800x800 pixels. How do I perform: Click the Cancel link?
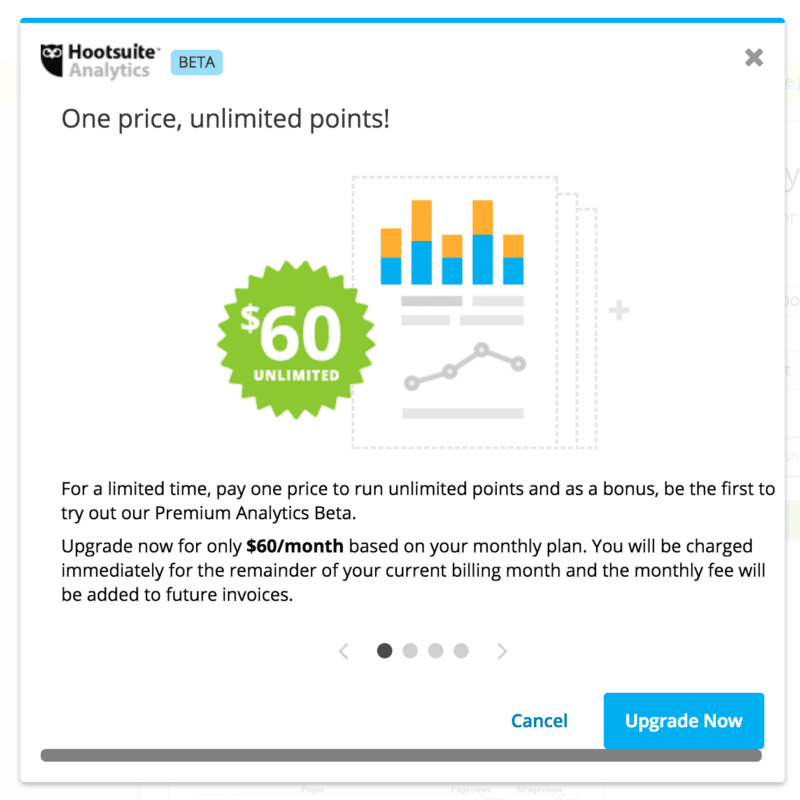click(539, 721)
